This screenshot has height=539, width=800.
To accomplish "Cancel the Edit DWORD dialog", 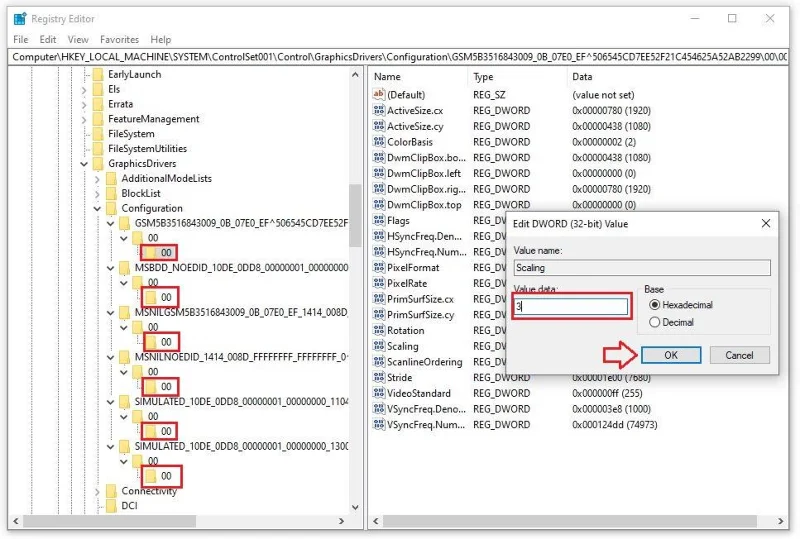I will [739, 355].
